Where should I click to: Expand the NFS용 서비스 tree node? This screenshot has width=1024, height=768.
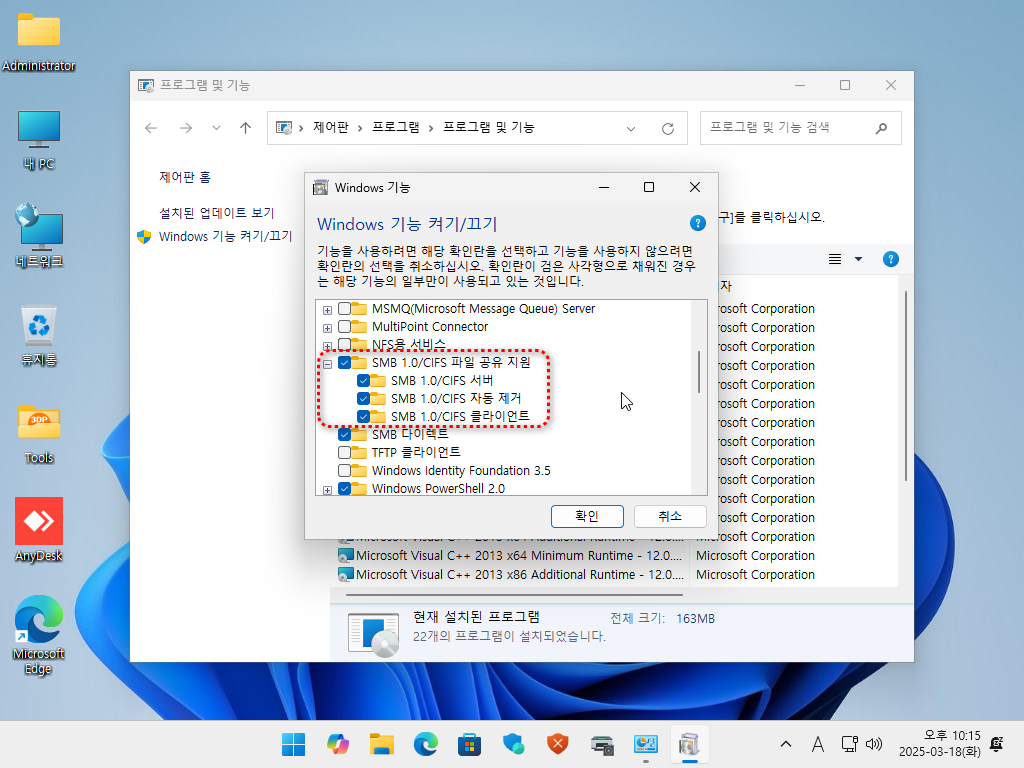tap(328, 345)
